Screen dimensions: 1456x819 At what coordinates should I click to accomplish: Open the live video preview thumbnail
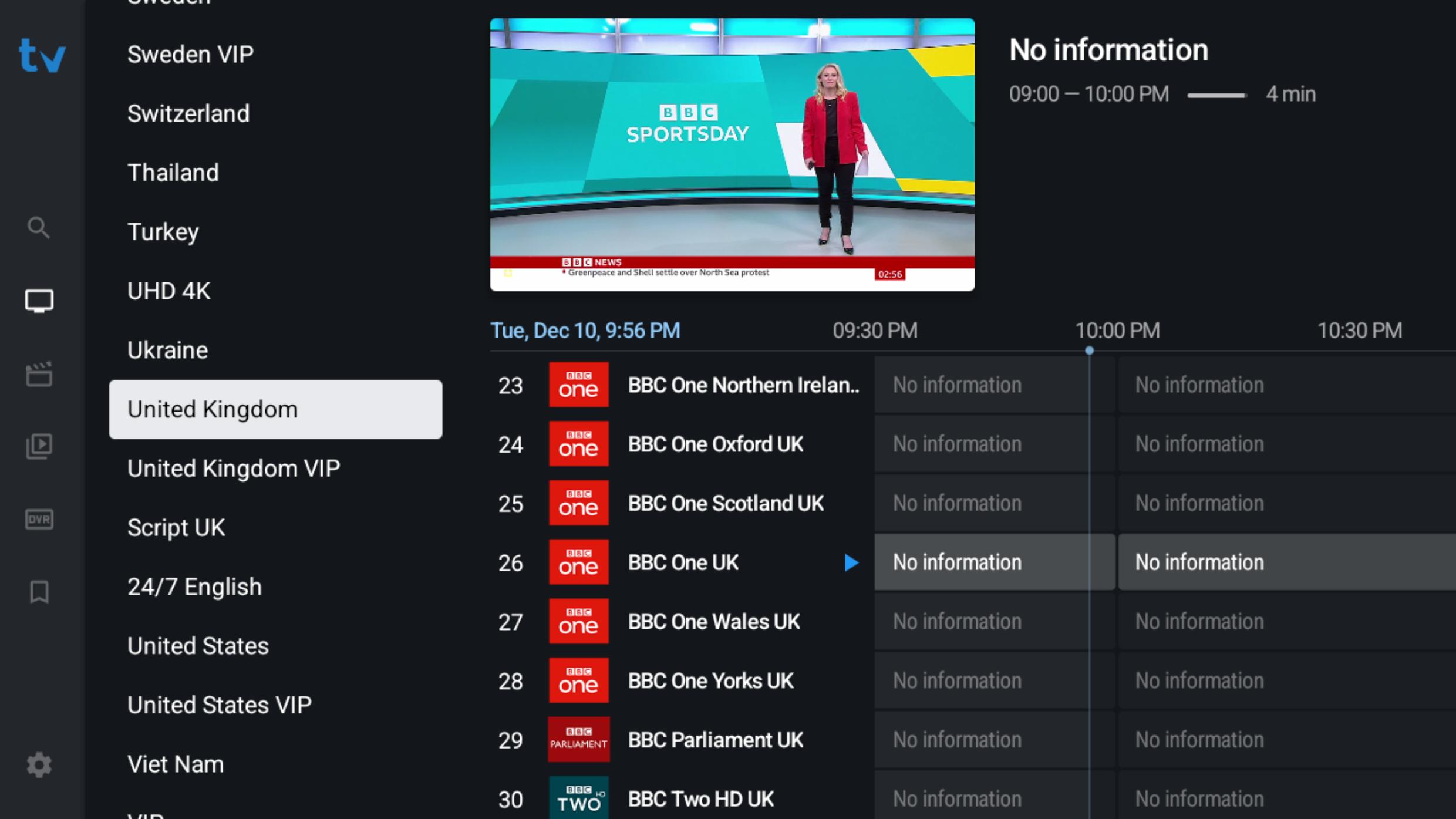732,154
